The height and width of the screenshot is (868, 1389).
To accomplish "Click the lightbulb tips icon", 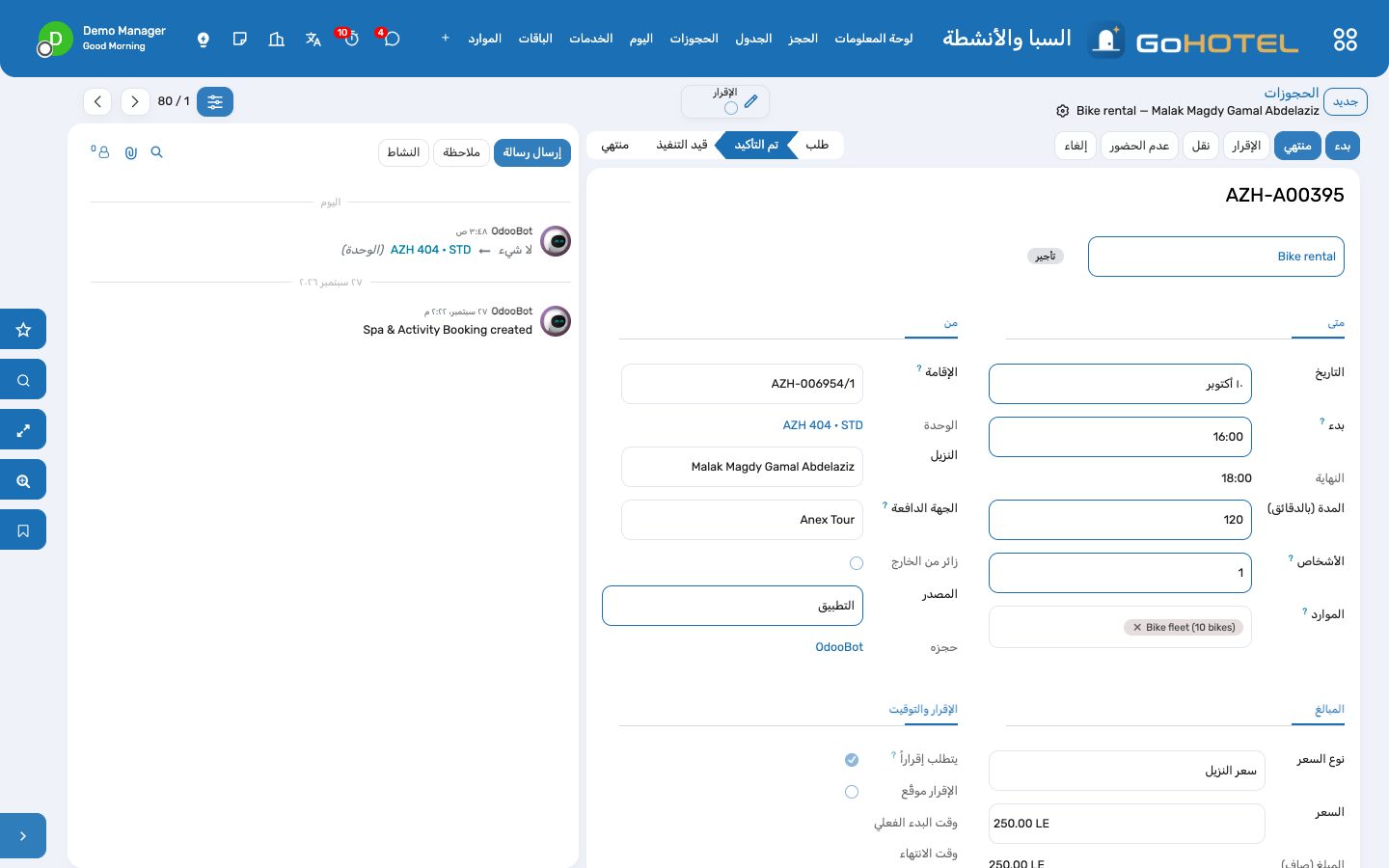I will click(204, 39).
